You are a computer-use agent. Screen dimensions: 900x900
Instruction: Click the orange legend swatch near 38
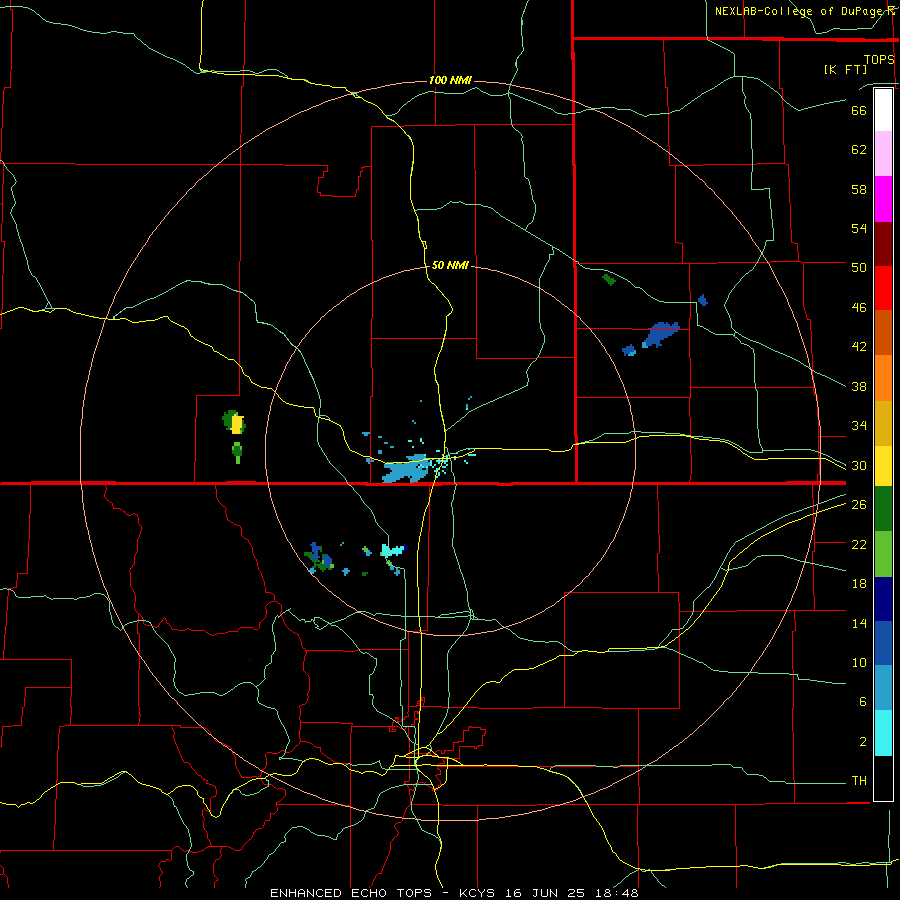pos(883,378)
